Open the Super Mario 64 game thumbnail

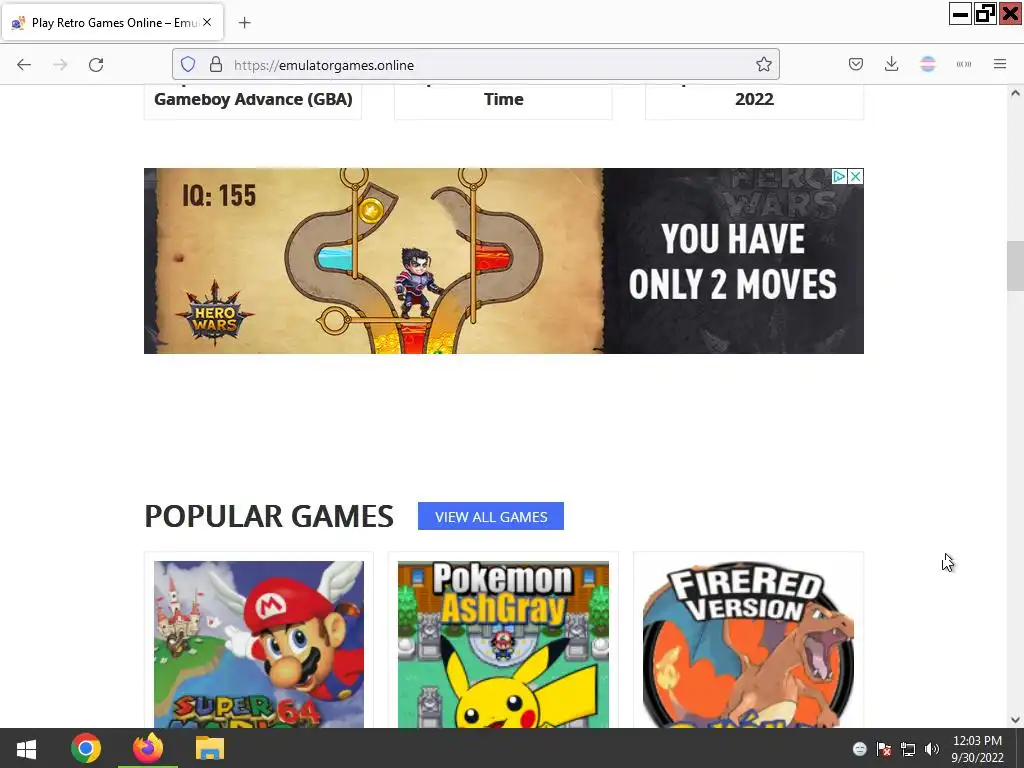pos(259,644)
